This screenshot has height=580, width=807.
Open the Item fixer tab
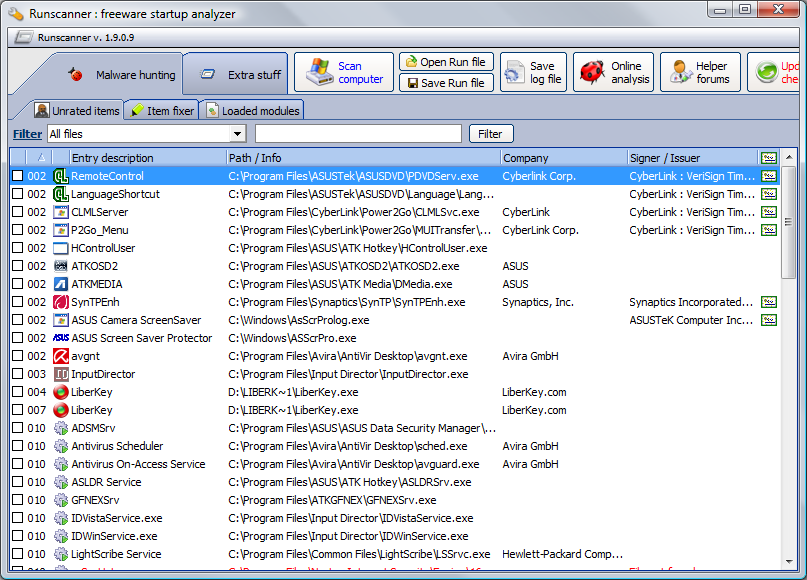tap(163, 111)
